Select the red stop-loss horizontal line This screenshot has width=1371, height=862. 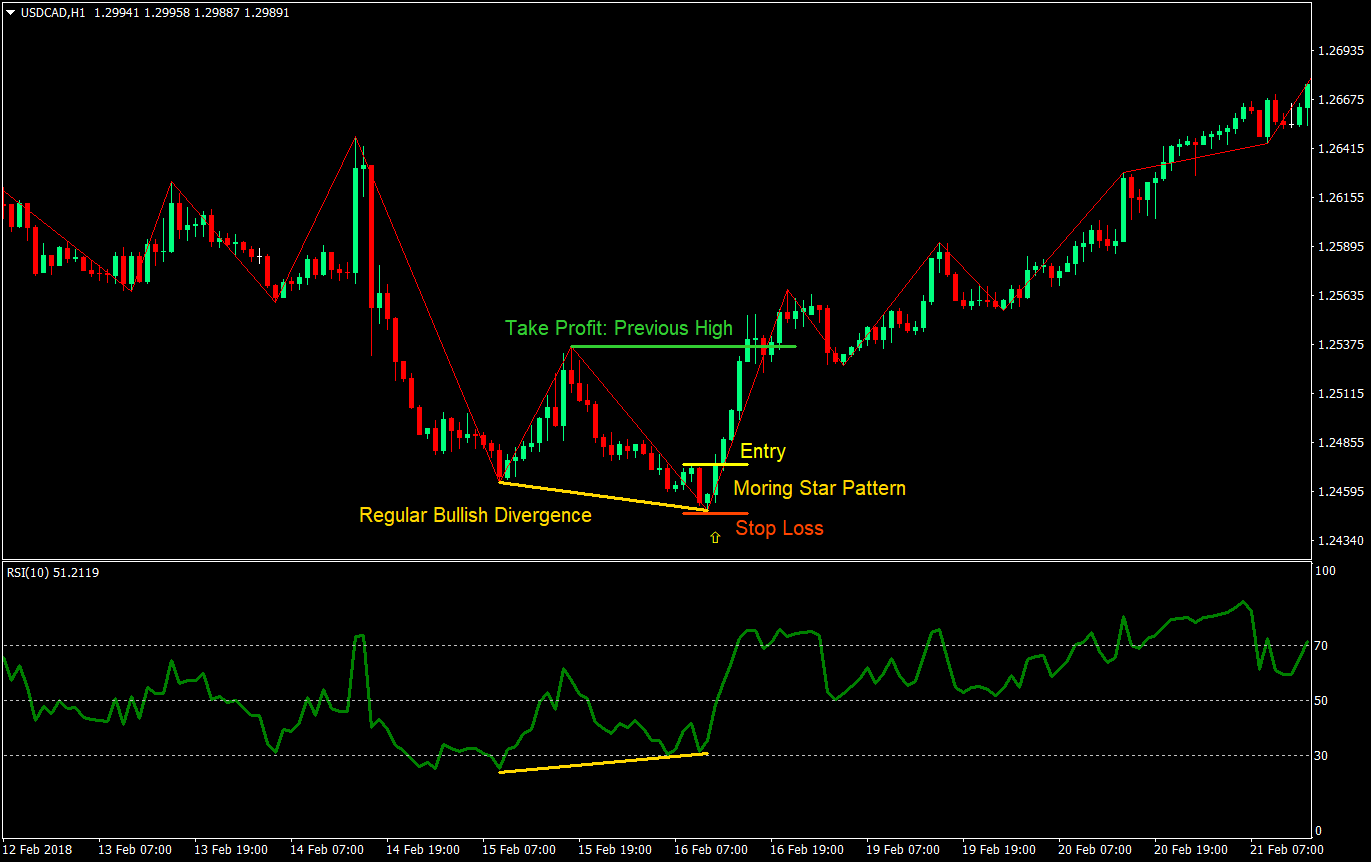click(714, 512)
